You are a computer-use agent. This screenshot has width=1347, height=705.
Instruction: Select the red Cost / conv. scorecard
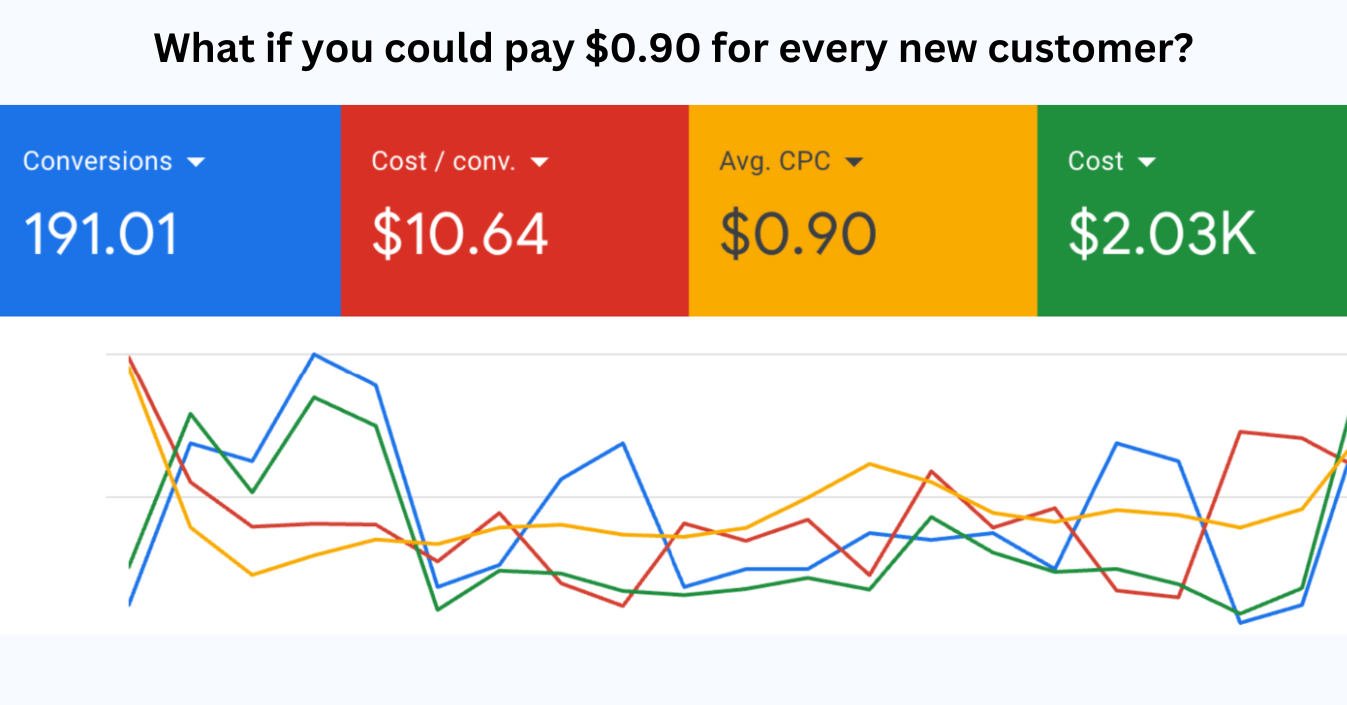click(x=515, y=210)
